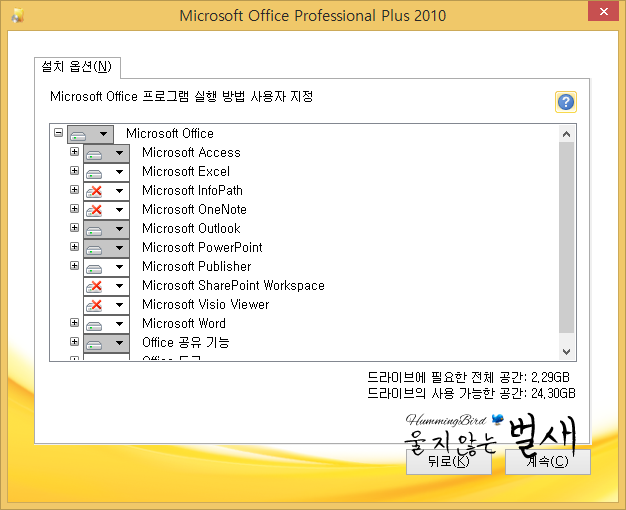
Task: Select the Office 공유 기능 label
Action: pyautogui.click(x=186, y=342)
